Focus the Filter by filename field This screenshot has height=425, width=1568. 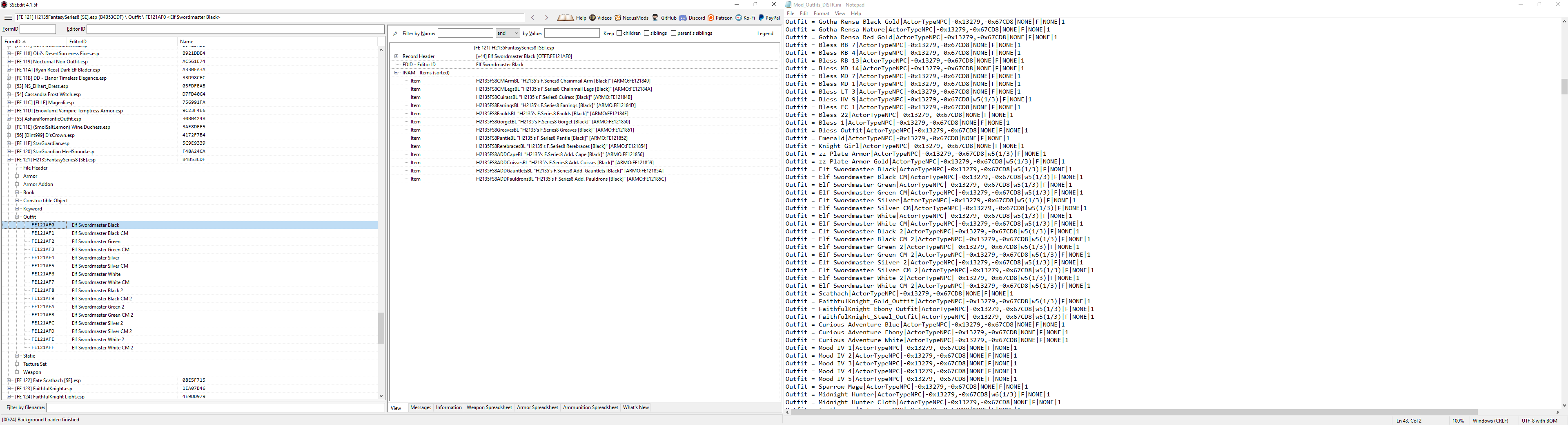tap(216, 407)
